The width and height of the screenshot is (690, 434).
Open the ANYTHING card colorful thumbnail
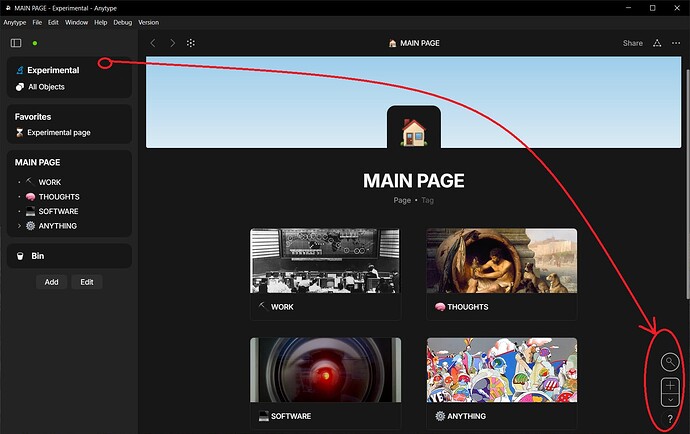coord(502,370)
